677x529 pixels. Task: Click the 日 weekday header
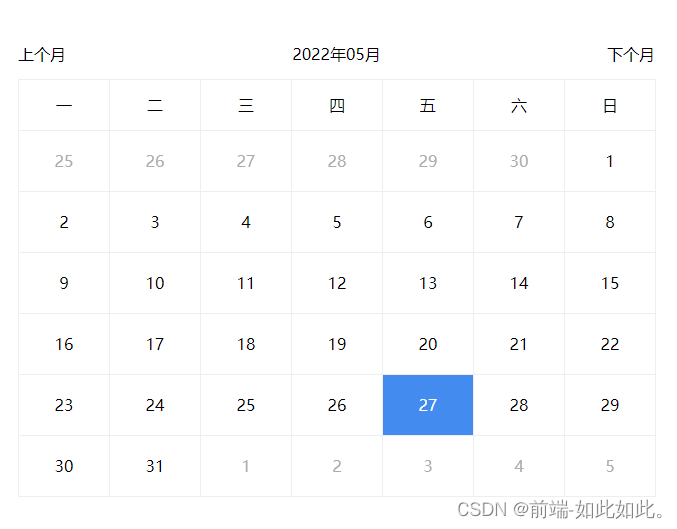[610, 105]
